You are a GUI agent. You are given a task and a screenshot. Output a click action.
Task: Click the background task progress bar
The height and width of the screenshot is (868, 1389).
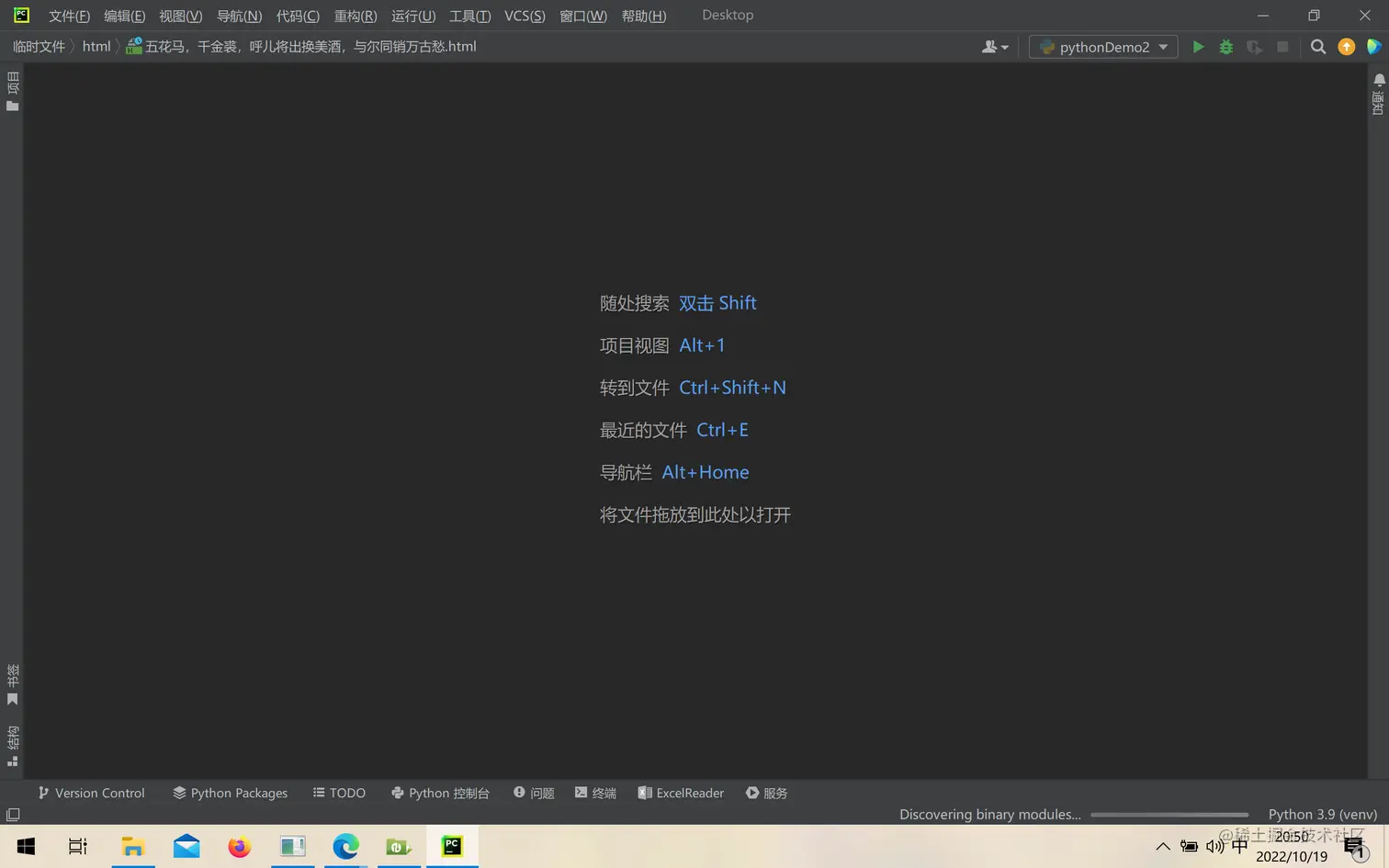[1169, 815]
